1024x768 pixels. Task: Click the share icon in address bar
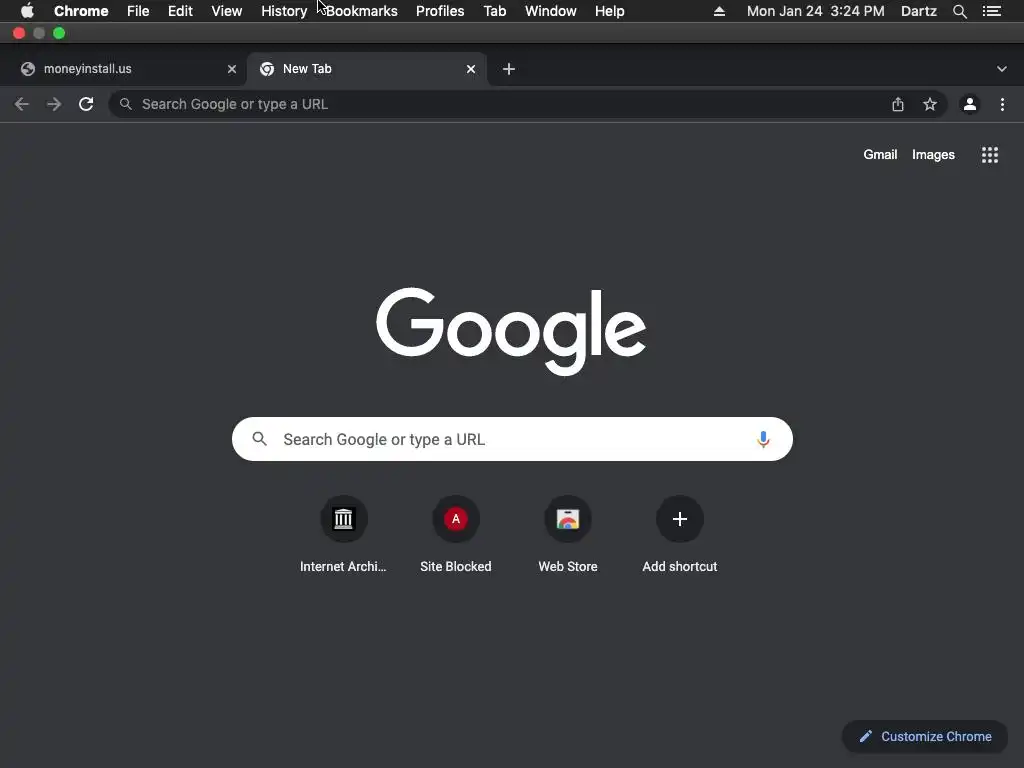898,104
